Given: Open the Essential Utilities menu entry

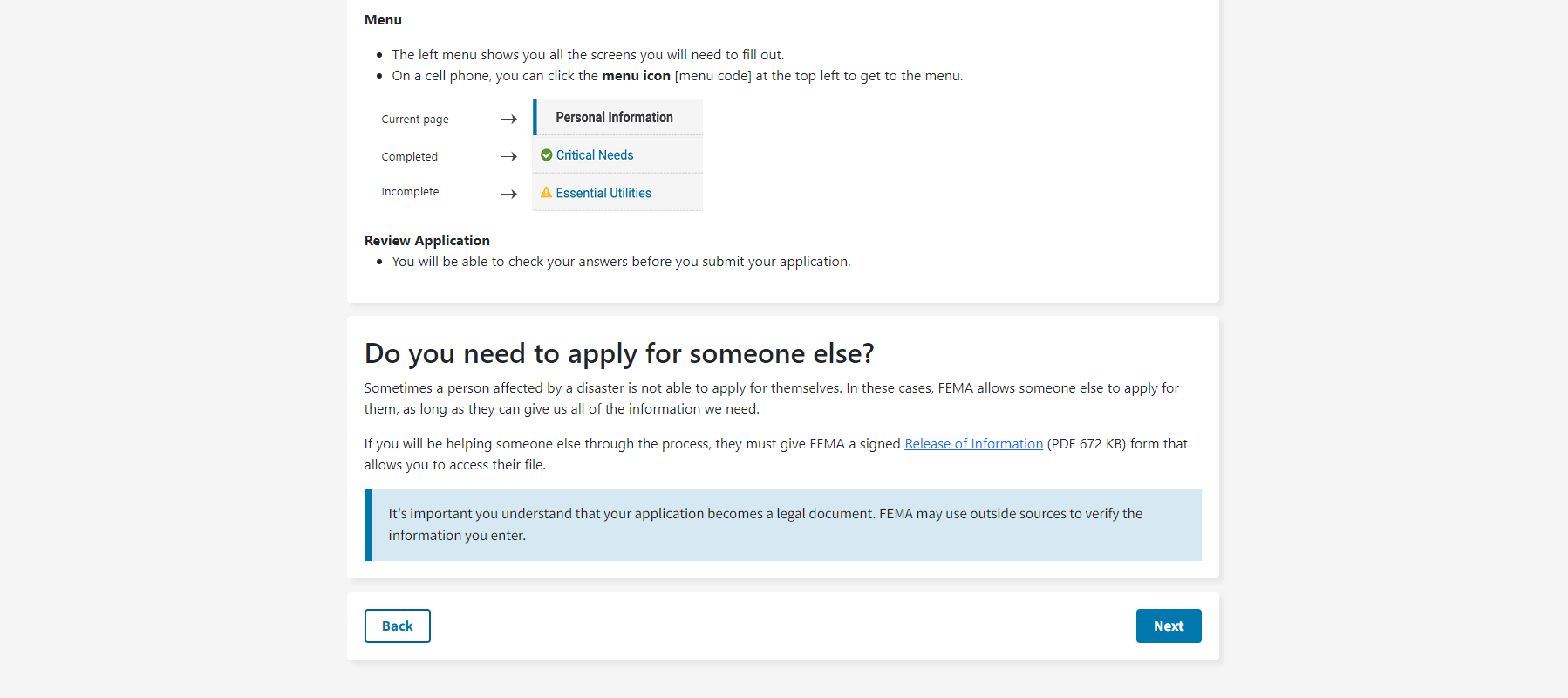Looking at the screenshot, I should tap(603, 193).
